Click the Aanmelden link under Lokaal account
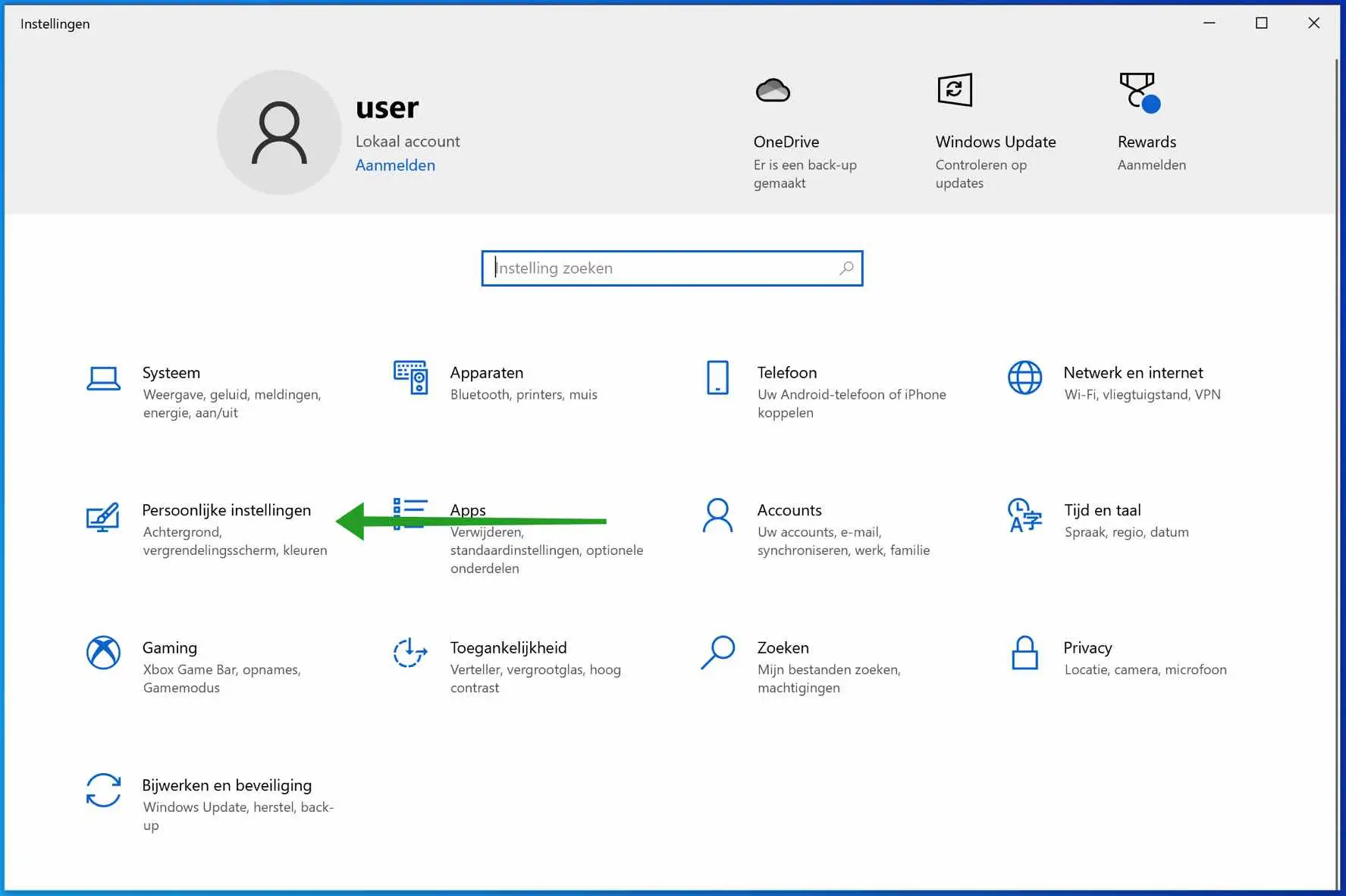1346x896 pixels. (x=395, y=165)
